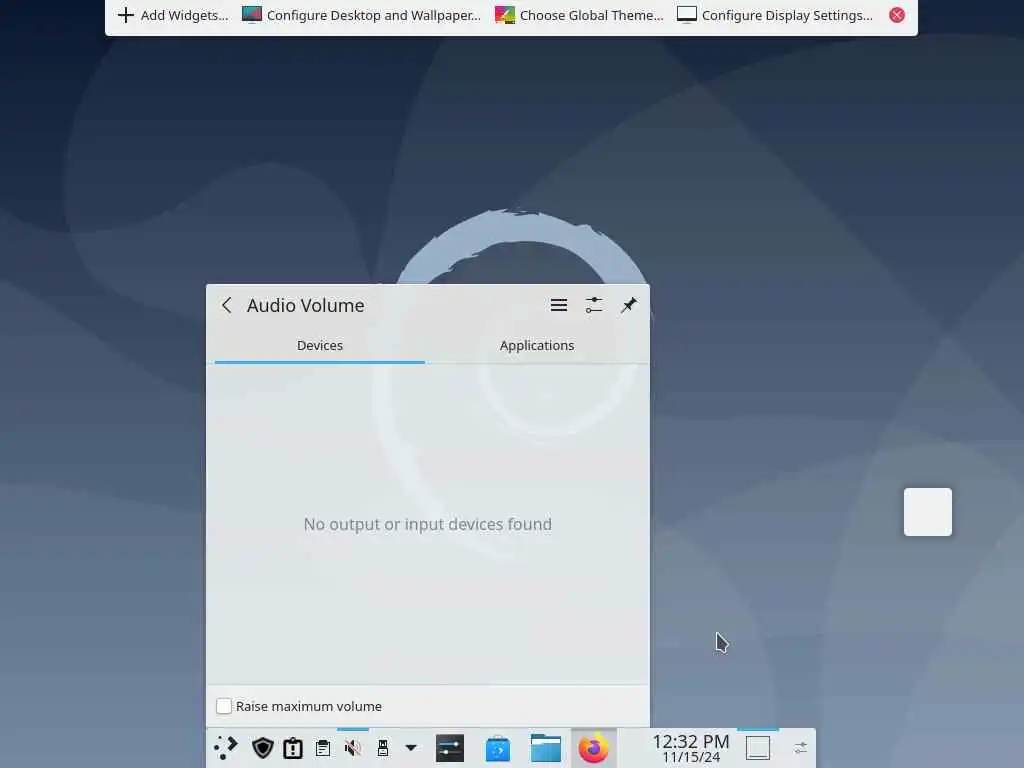The width and height of the screenshot is (1024, 768).
Task: Launch System Settings from the taskbar
Action: tap(450, 748)
